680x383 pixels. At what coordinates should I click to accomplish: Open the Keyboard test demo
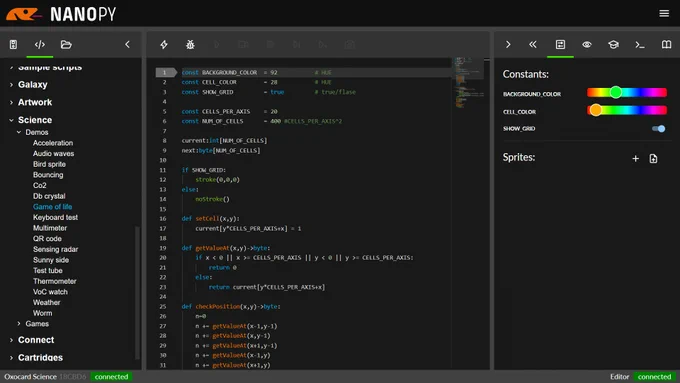click(x=56, y=217)
